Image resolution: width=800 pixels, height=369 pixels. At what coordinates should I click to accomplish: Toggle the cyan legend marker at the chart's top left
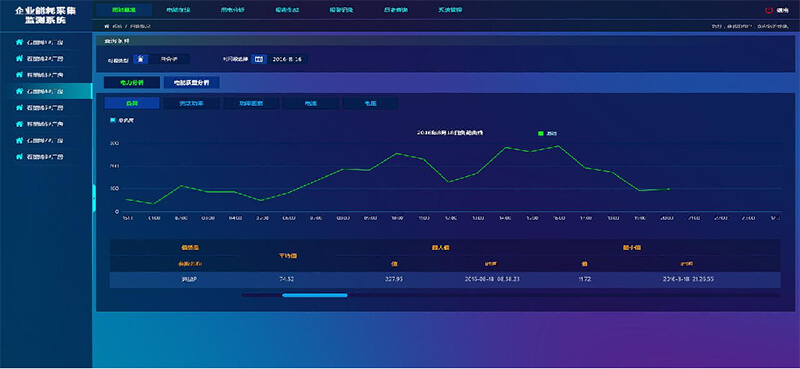pyautogui.click(x=113, y=120)
